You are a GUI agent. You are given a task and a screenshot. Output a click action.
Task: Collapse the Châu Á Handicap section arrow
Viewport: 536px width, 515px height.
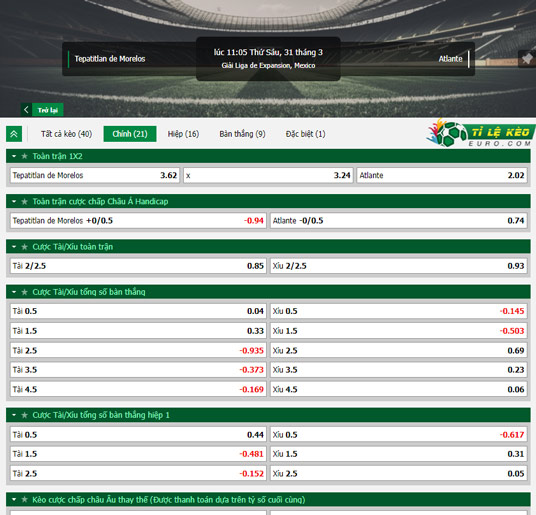point(14,202)
